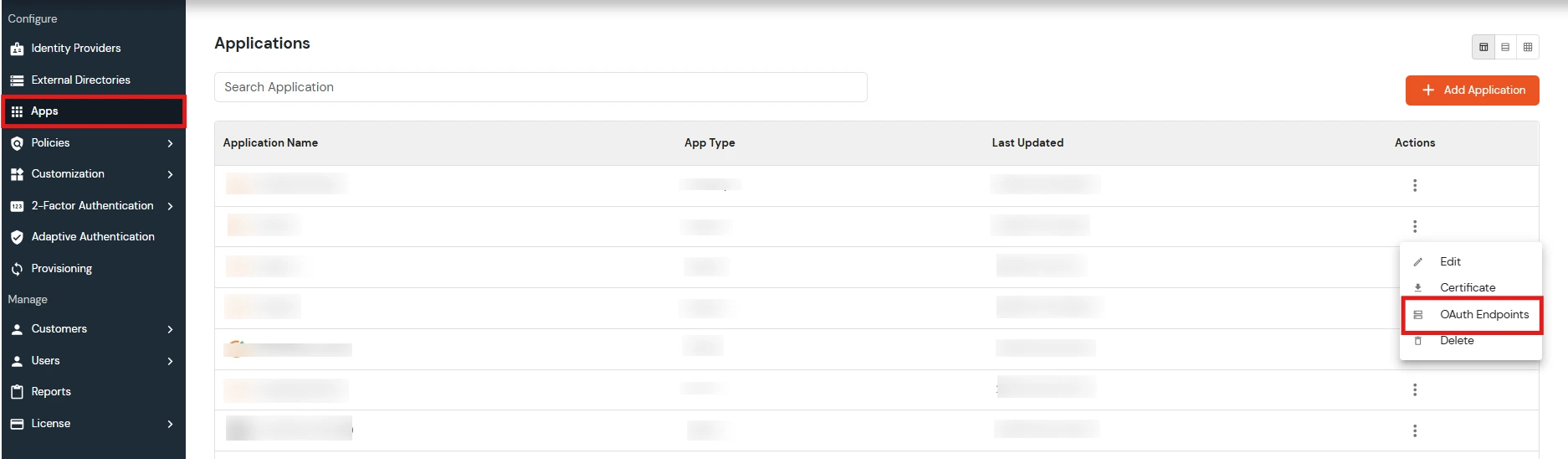Expand the 2-Factor Authentication chevron
1568x459 pixels.
[x=170, y=206]
